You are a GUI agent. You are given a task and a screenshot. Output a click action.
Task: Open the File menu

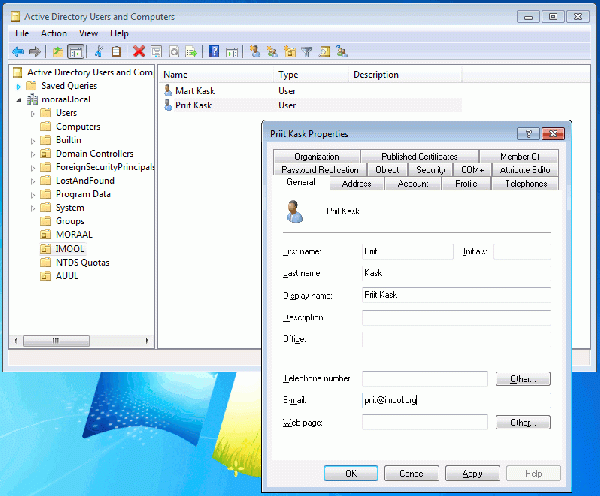(22, 33)
